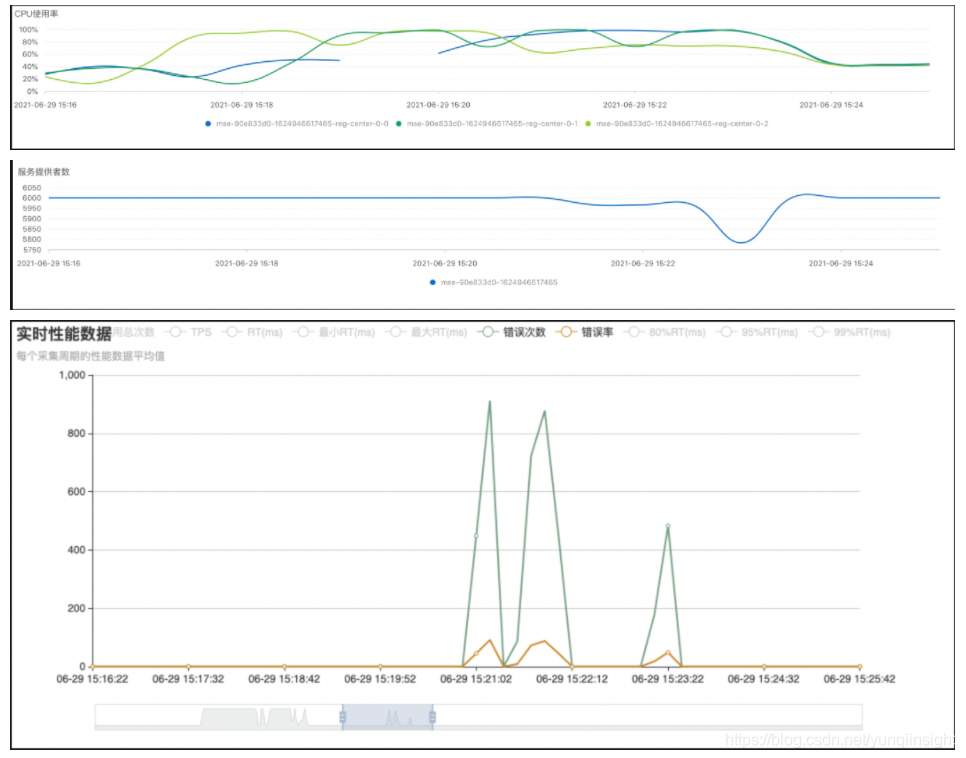Click the 100% label on CPU chart
Image resolution: width=966 pixels, height=758 pixels.
28,30
